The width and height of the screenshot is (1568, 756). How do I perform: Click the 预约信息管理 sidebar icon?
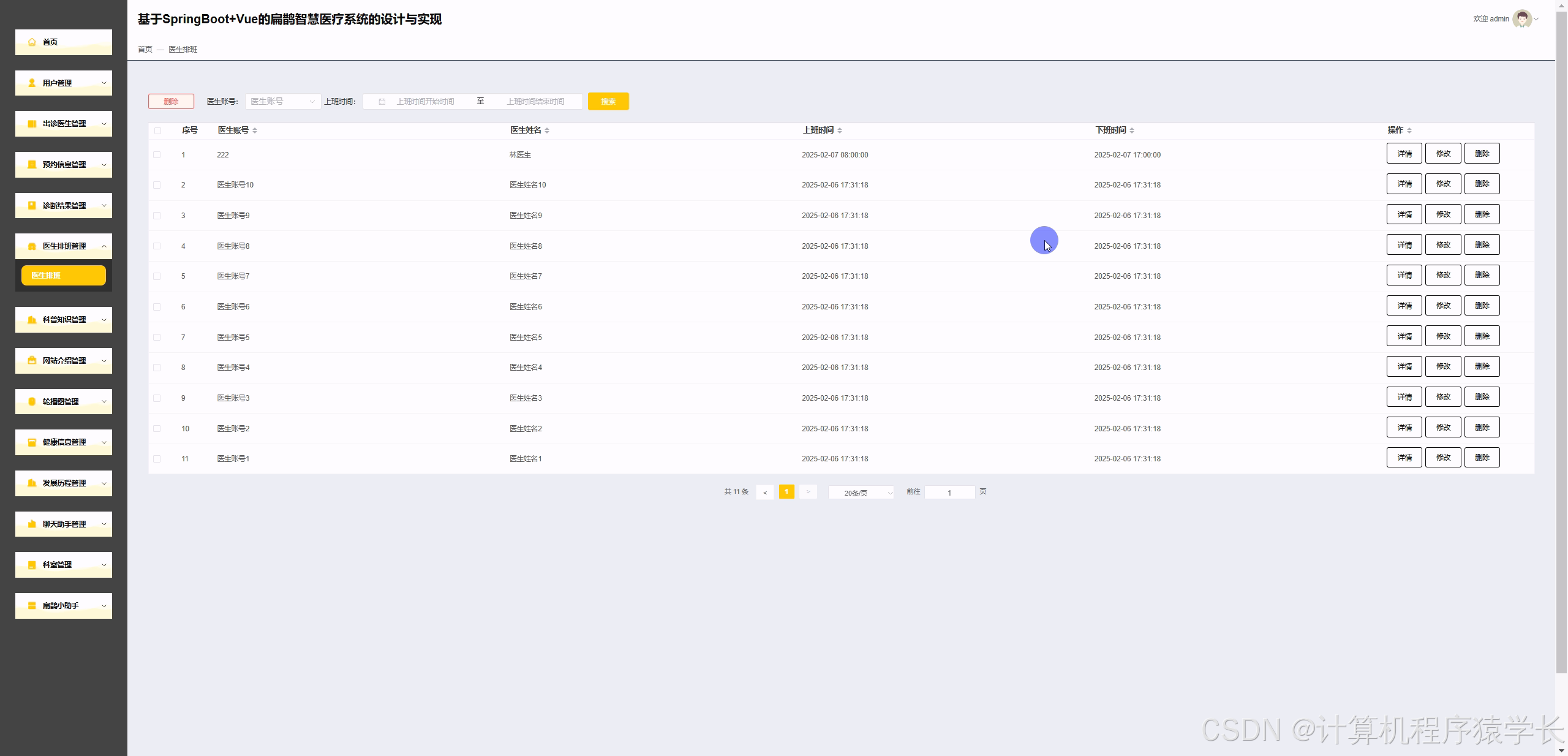31,164
